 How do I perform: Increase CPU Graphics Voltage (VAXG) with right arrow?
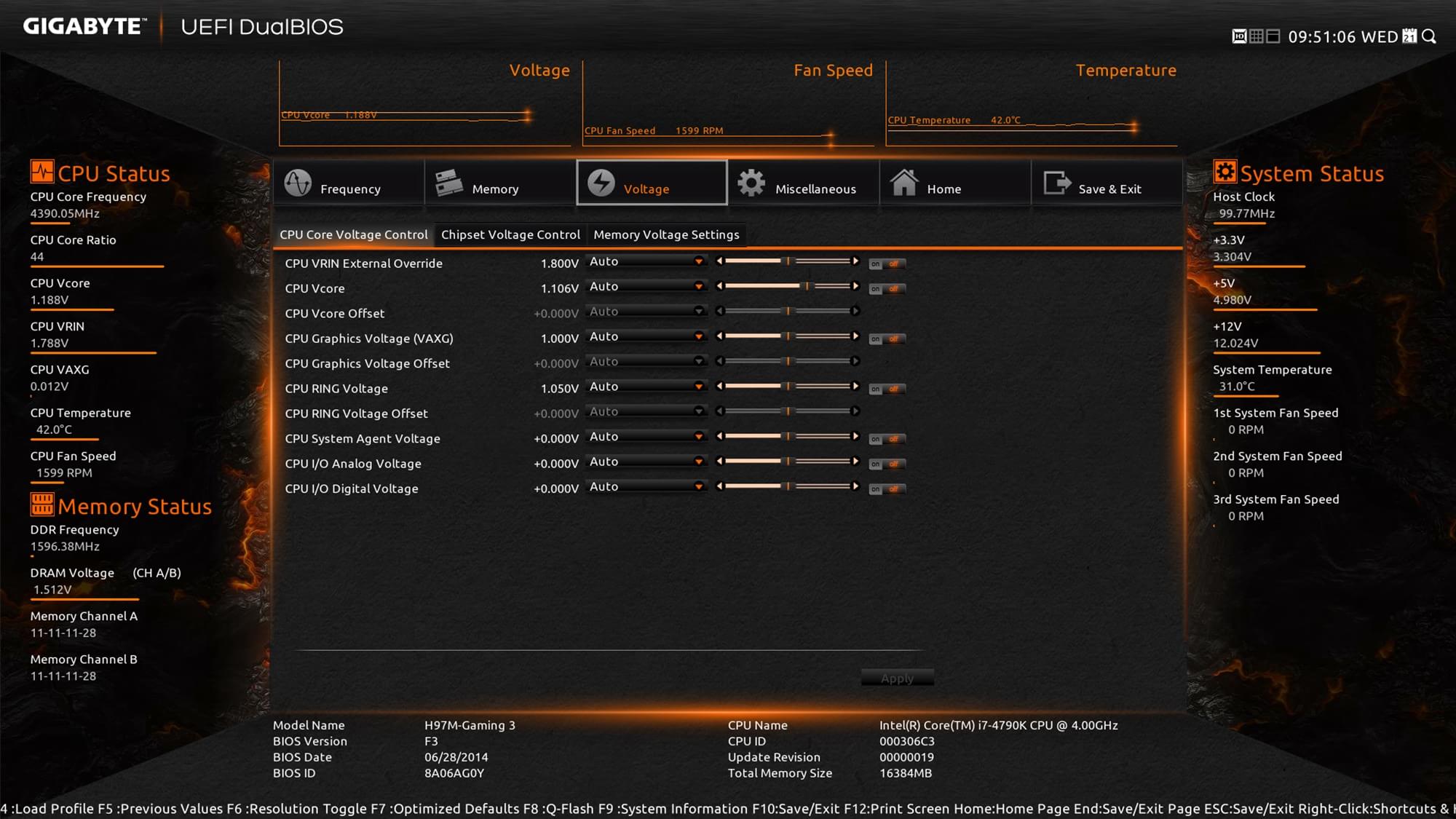(855, 336)
